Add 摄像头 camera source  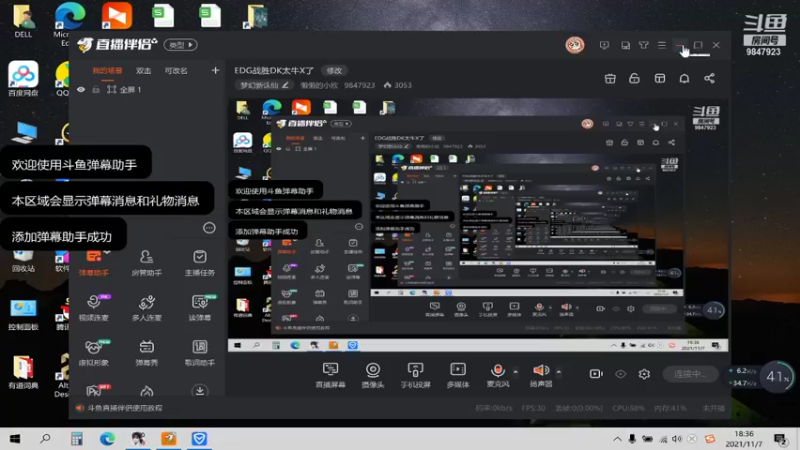tap(372, 375)
